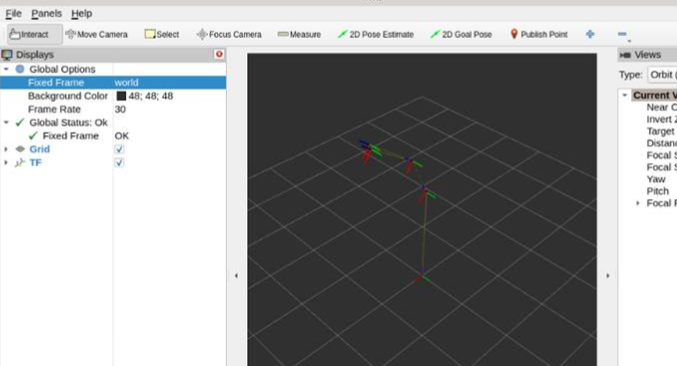Viewport: 677px width, 366px height.
Task: Click the blue plus add-tool icon
Action: pos(590,34)
